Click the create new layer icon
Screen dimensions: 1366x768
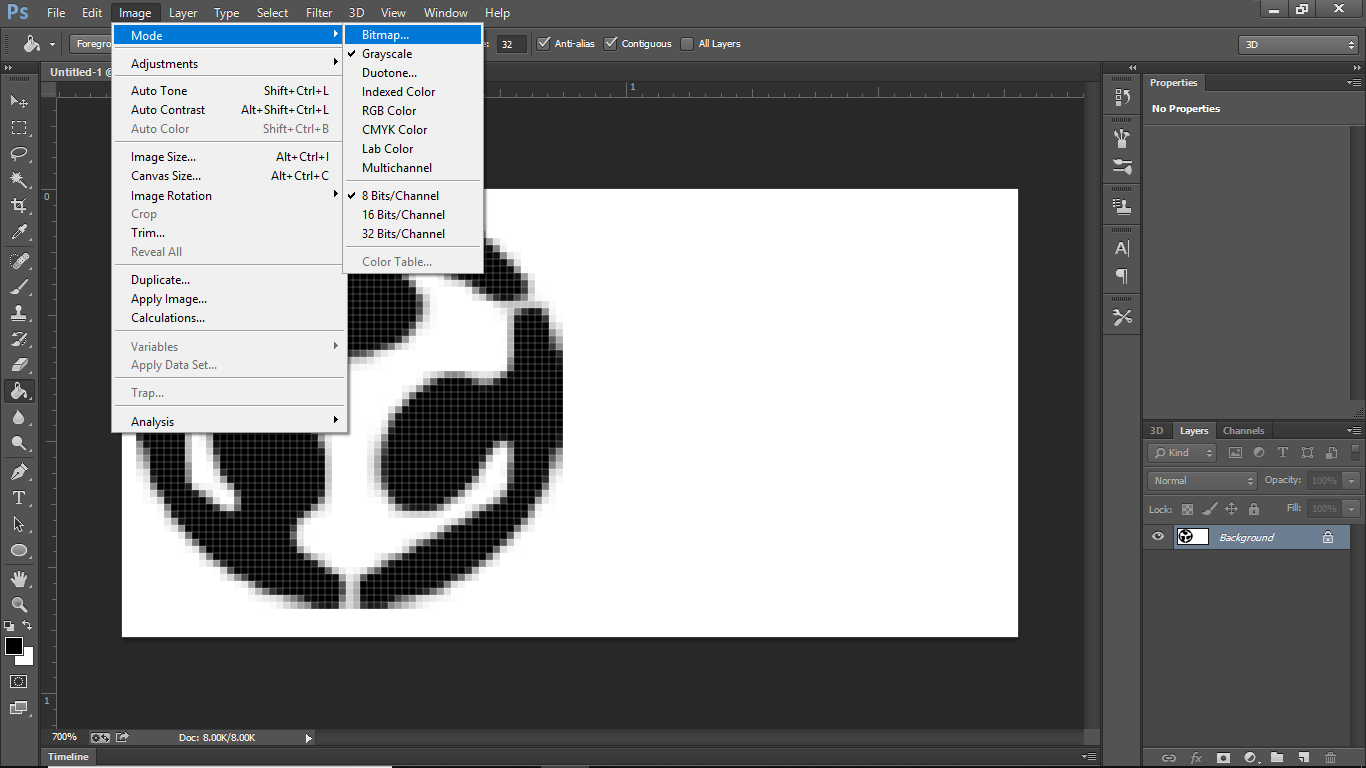coord(1303,758)
